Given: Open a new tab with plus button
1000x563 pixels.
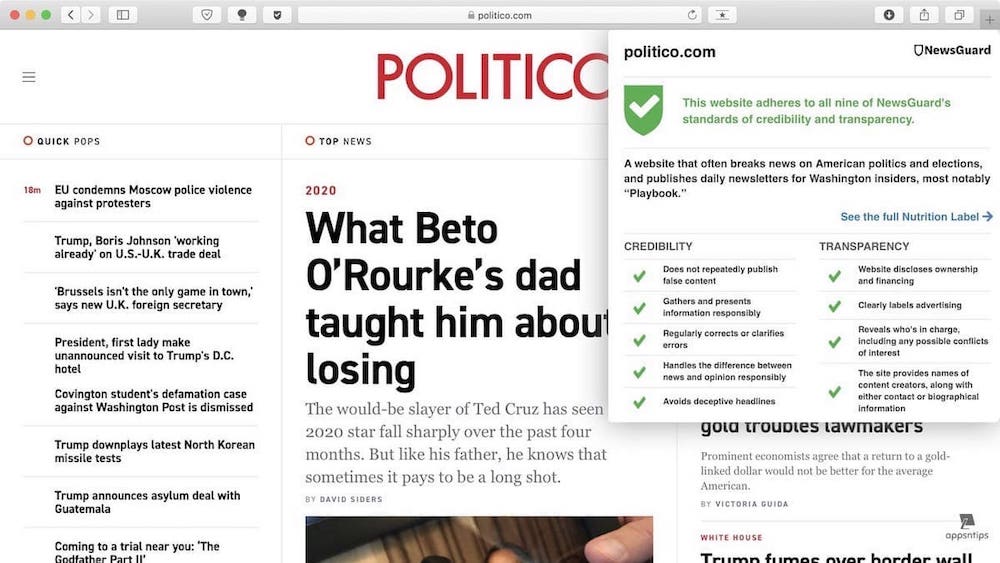Looking at the screenshot, I should [990, 19].
